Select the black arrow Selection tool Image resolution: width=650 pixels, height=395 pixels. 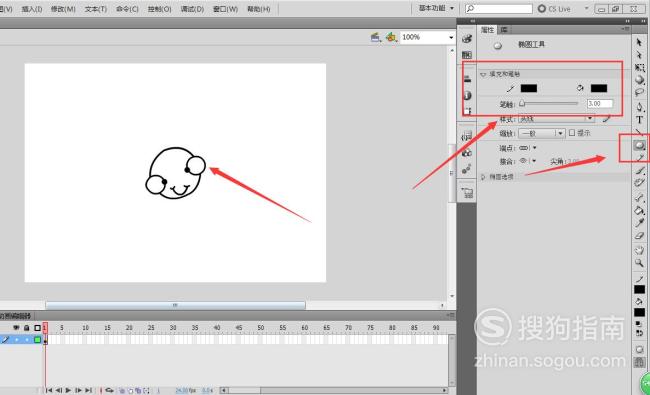(639, 42)
